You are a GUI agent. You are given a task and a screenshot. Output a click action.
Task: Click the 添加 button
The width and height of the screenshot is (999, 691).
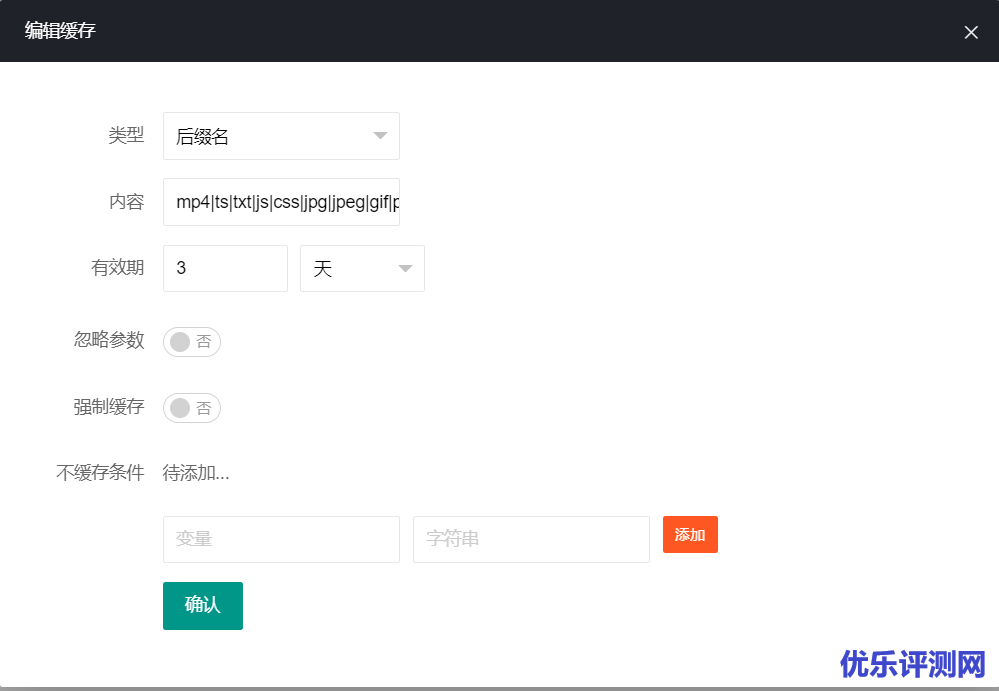pyautogui.click(x=690, y=534)
